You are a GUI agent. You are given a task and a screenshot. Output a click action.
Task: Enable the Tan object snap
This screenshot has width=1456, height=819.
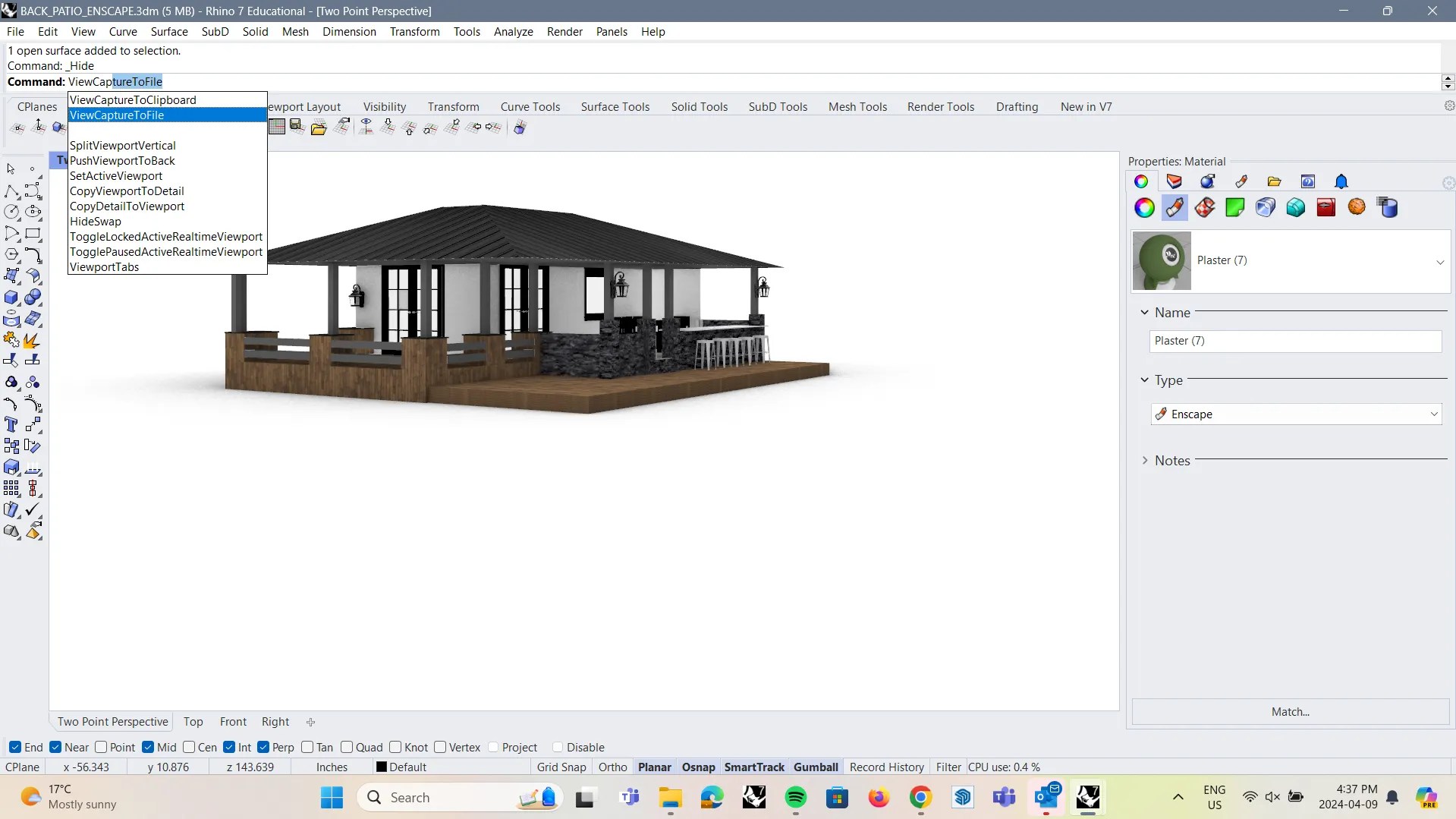point(306,747)
